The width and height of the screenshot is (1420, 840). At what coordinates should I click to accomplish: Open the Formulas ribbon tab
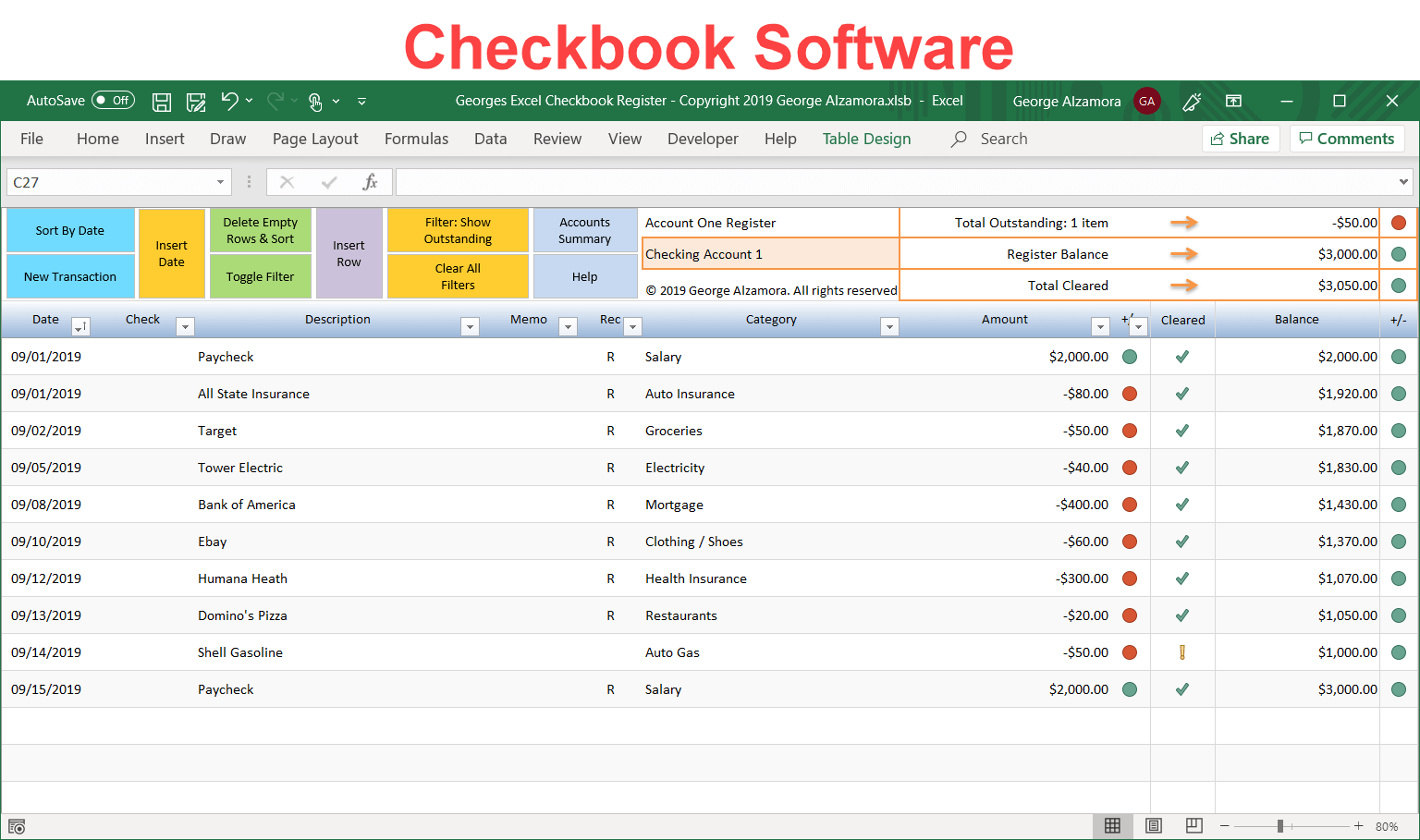click(x=416, y=139)
